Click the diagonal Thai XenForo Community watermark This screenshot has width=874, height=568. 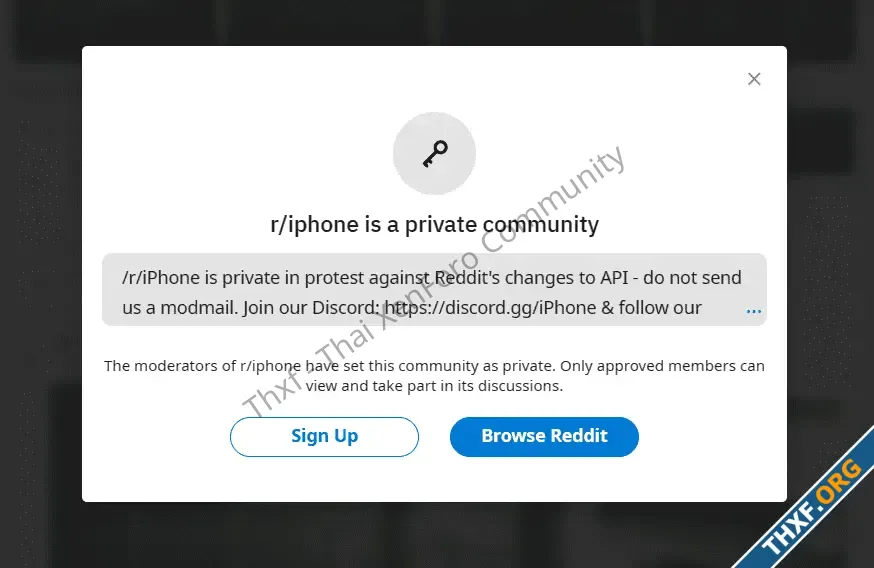tap(434, 281)
